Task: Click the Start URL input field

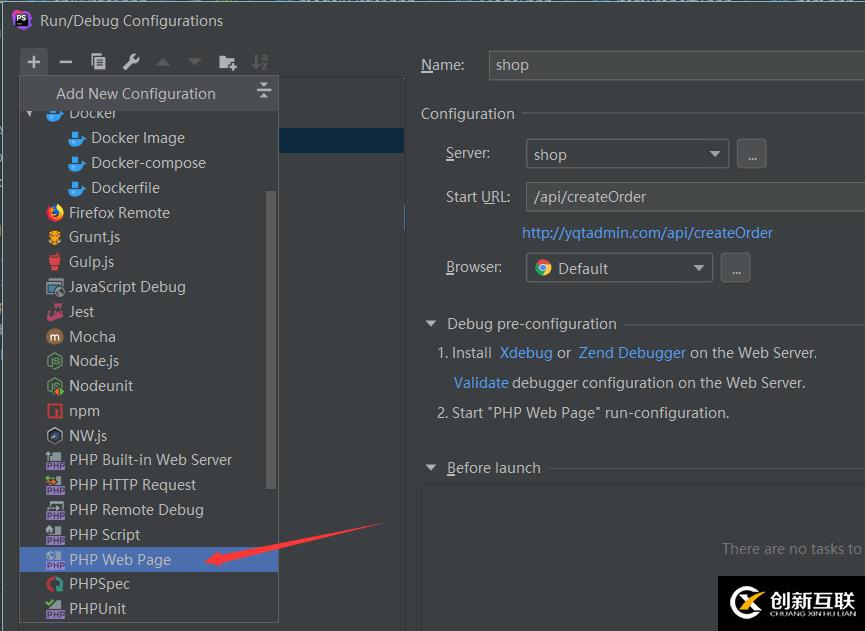Action: pyautogui.click(x=690, y=197)
